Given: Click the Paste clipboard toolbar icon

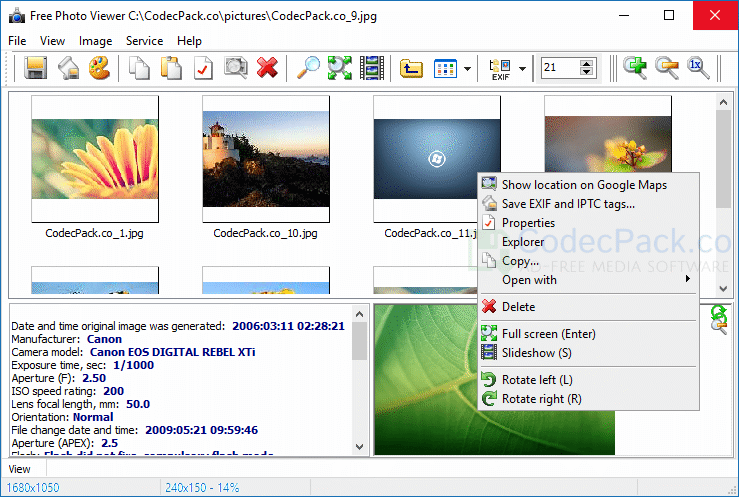Looking at the screenshot, I should coord(171,68).
